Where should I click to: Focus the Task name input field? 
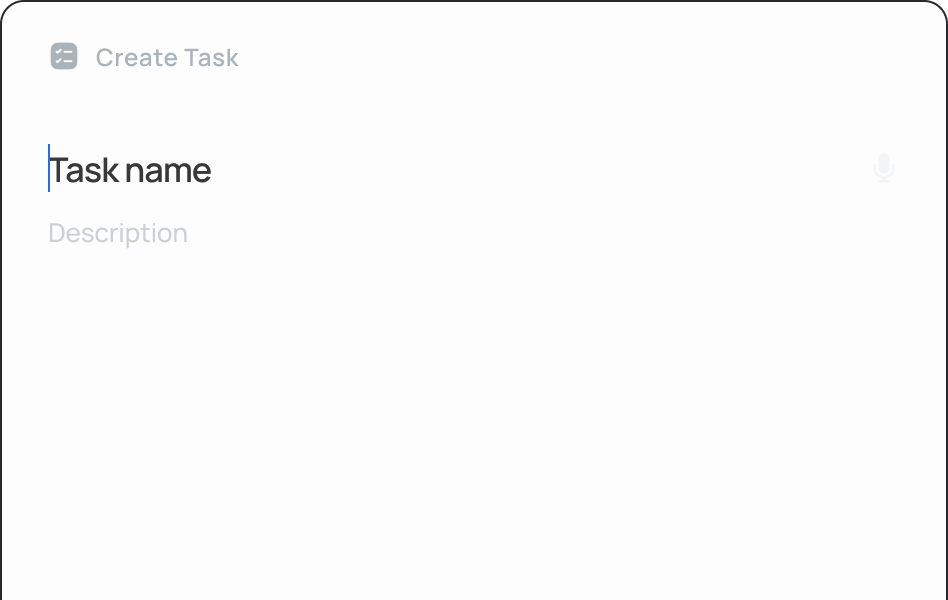(400, 170)
